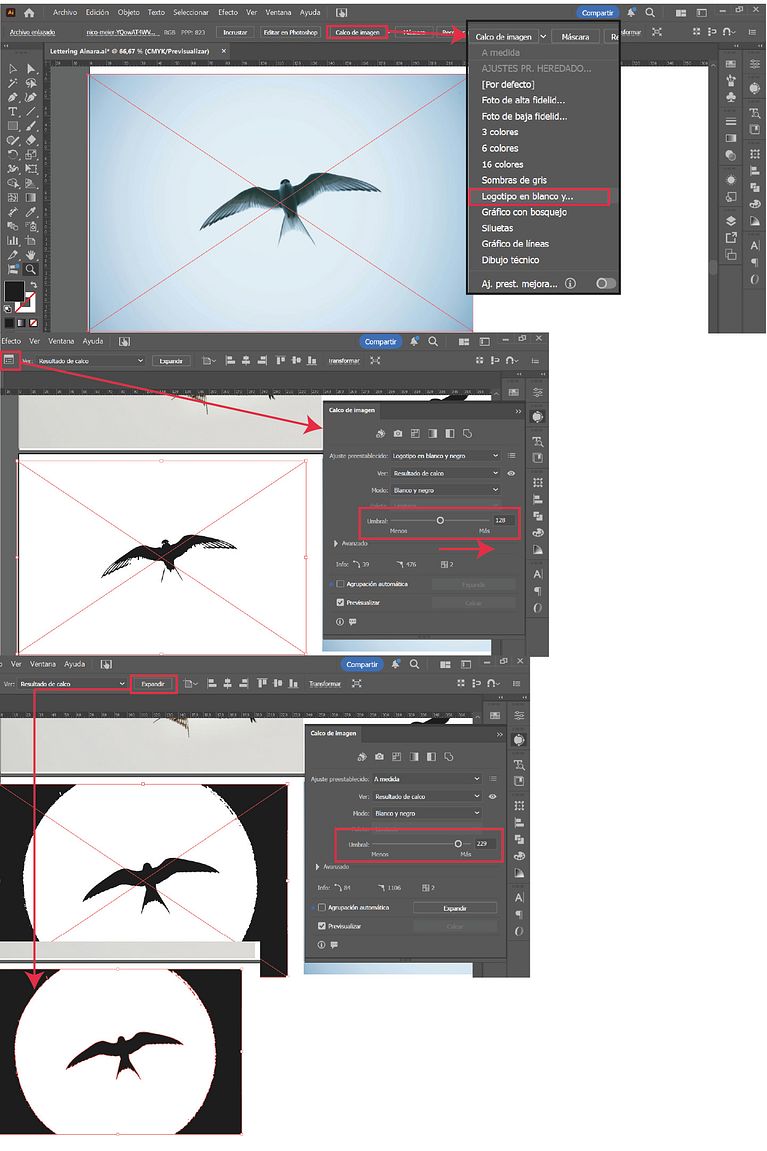Expand Avanzado section in the Logotipo panel
The height and width of the screenshot is (1151, 767).
(x=336, y=544)
